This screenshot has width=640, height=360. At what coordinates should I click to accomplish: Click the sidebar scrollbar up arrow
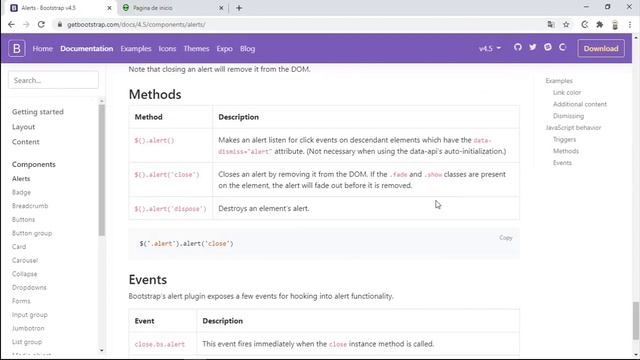(102, 100)
